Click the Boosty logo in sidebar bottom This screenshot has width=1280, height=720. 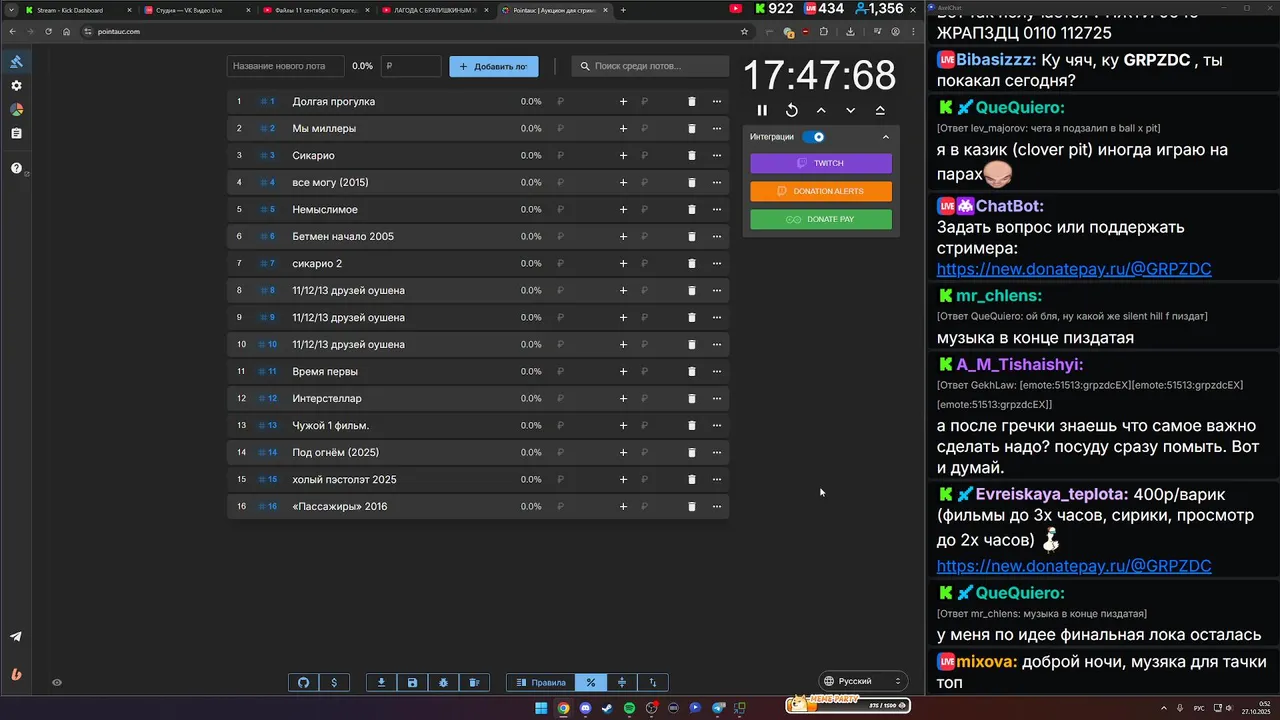[16, 674]
